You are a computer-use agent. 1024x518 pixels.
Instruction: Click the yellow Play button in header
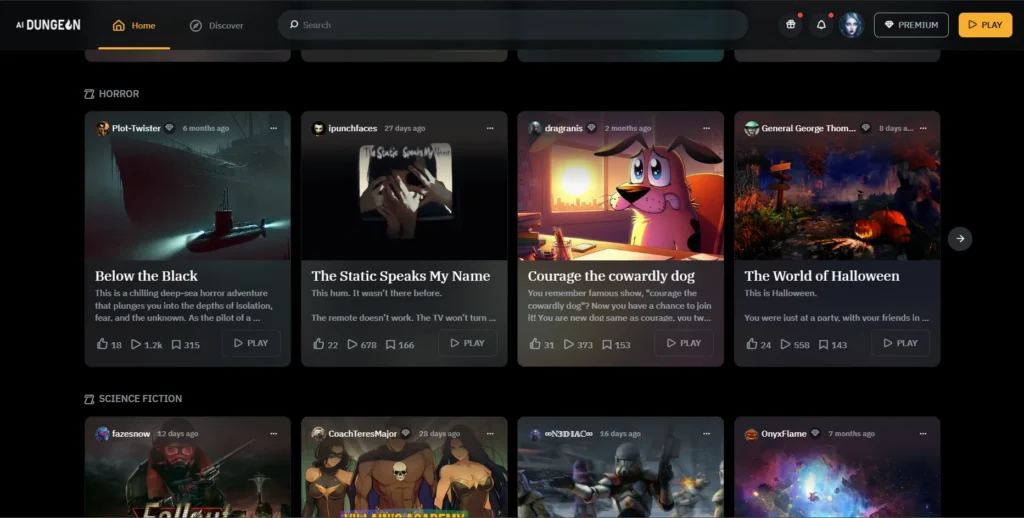pyautogui.click(x=985, y=25)
